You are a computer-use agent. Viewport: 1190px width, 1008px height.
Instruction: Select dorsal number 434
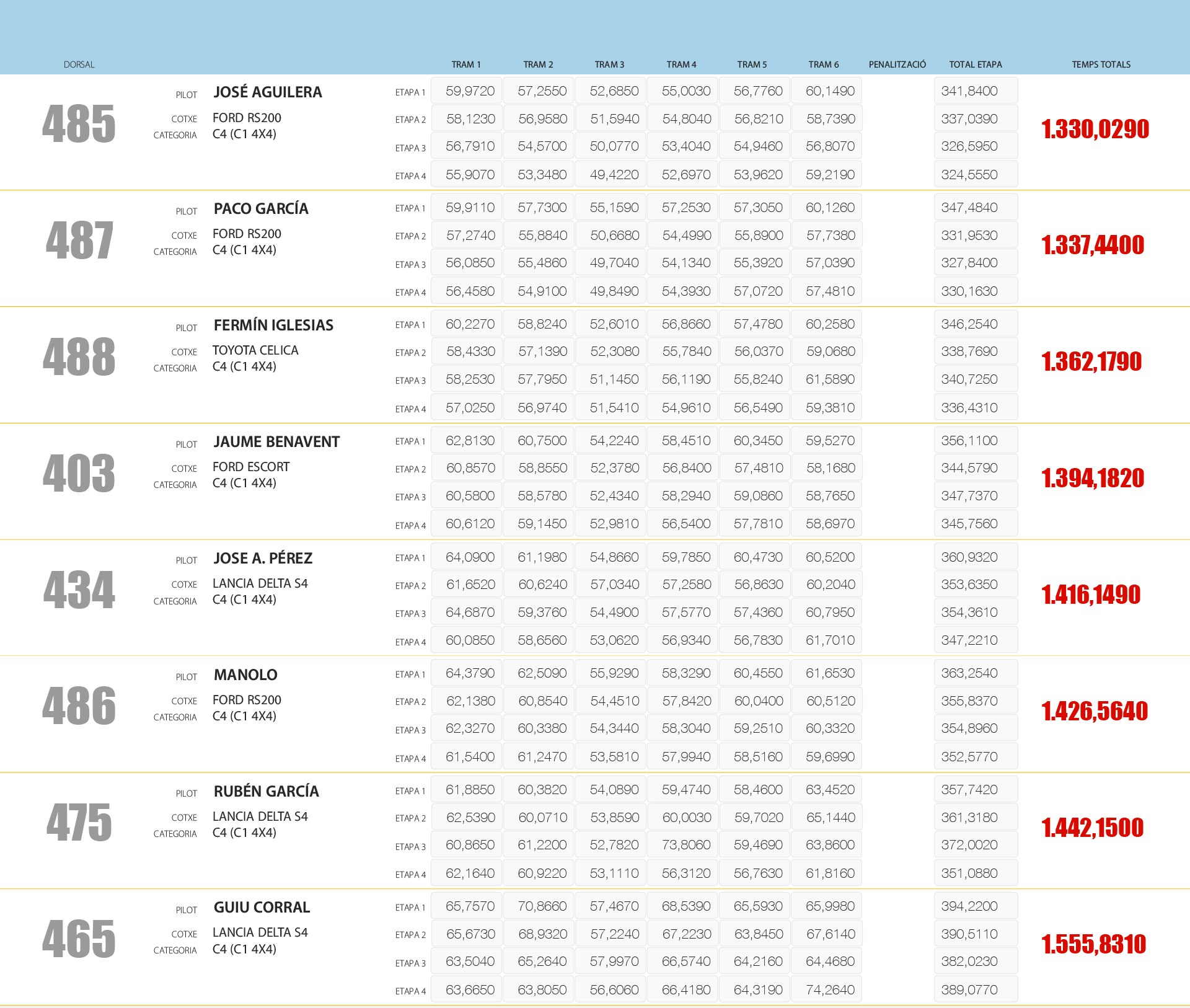pyautogui.click(x=79, y=590)
